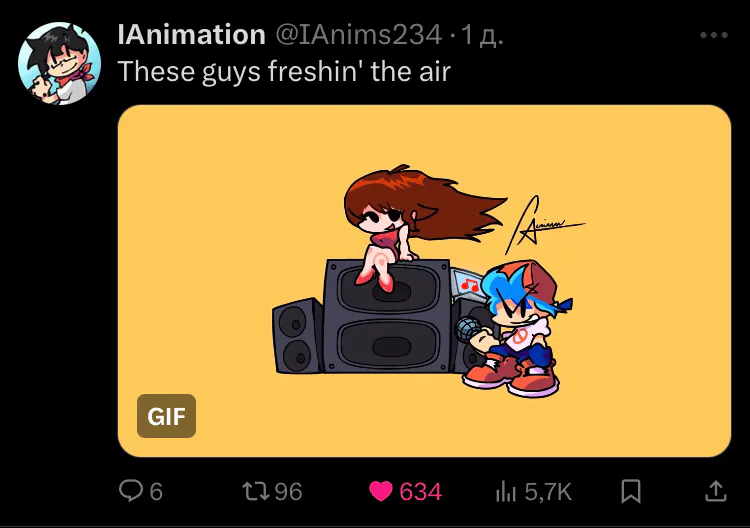The width and height of the screenshot is (750, 528).
Task: Click the blue-haired boy holding microphone
Action: pos(514,329)
